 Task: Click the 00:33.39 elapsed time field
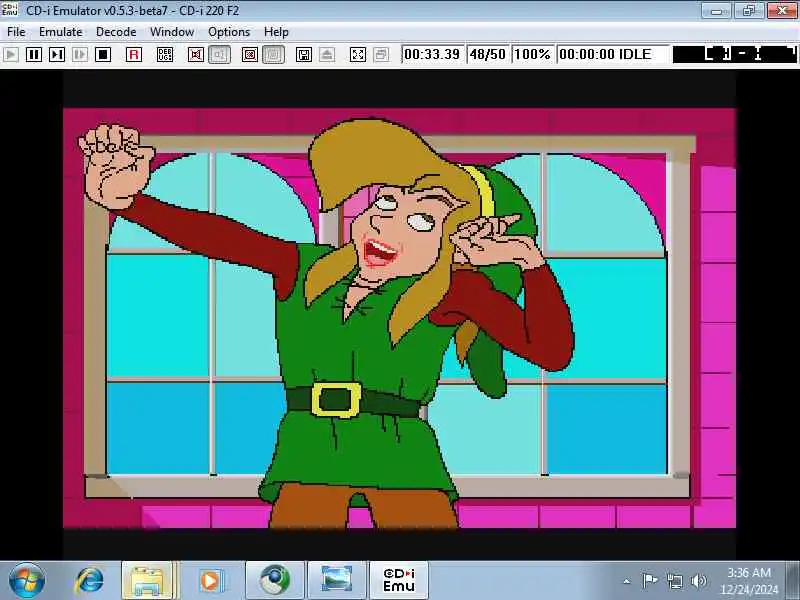(432, 55)
